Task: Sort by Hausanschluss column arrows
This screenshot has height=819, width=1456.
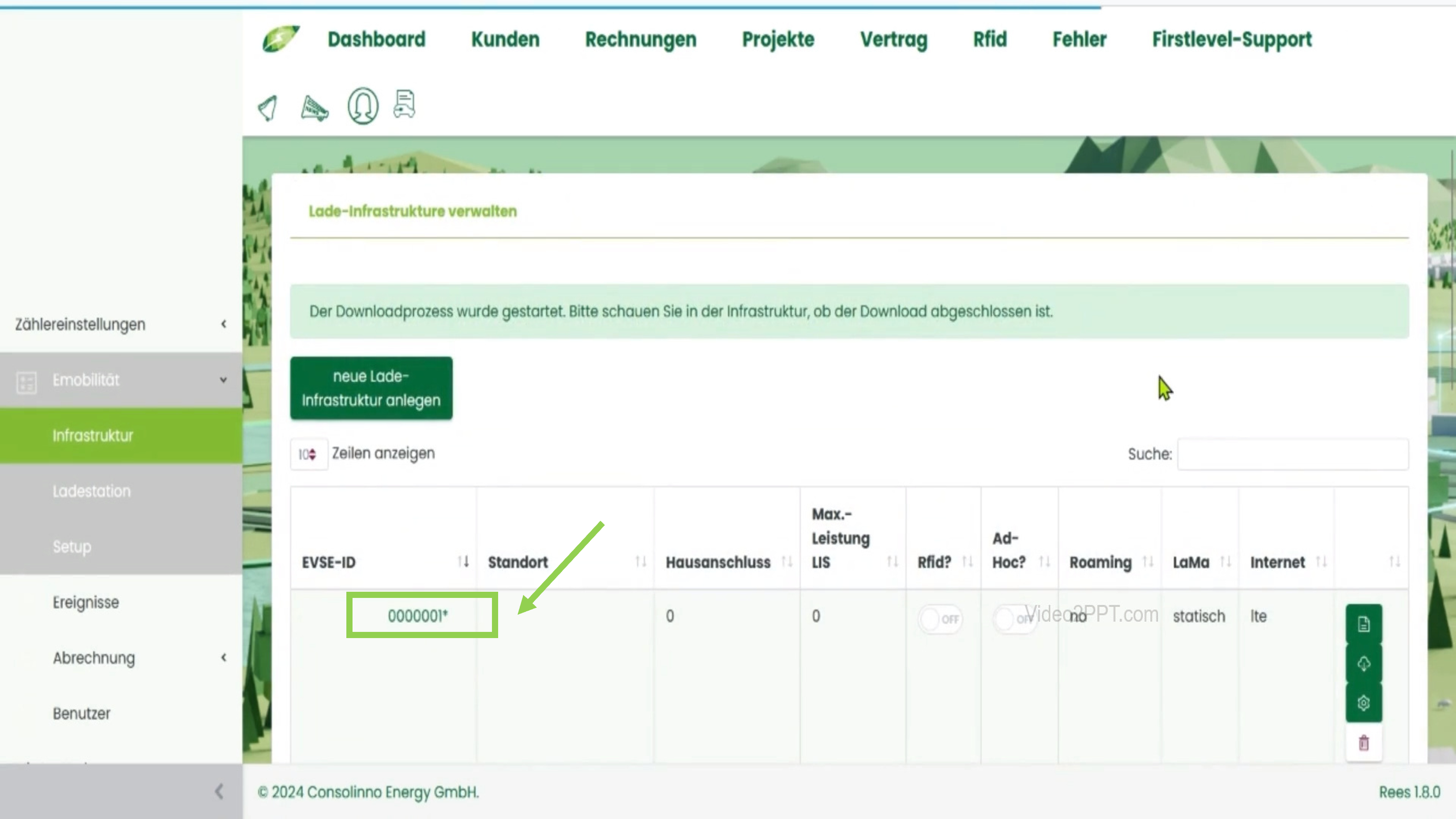Action: click(786, 562)
